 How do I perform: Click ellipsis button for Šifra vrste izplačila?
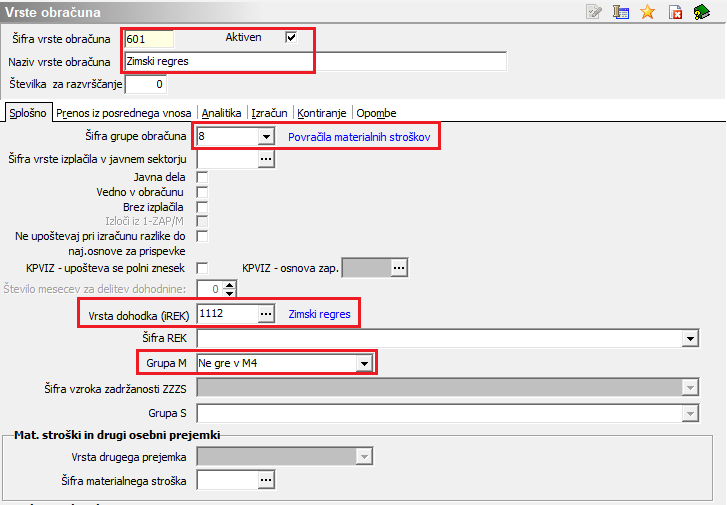(266, 159)
